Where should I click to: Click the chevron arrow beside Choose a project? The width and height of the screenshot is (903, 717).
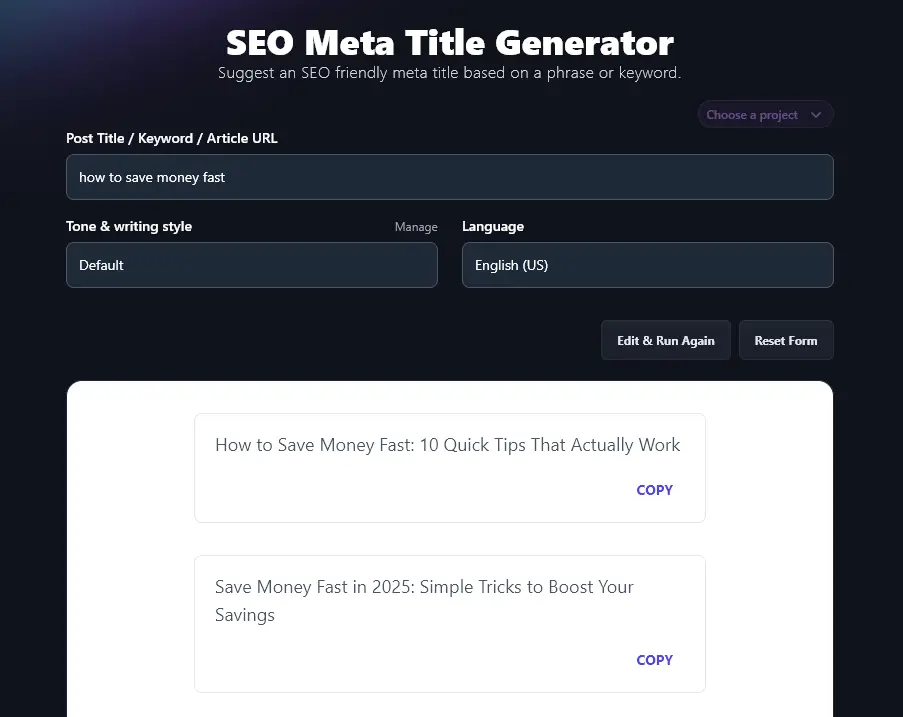point(816,115)
